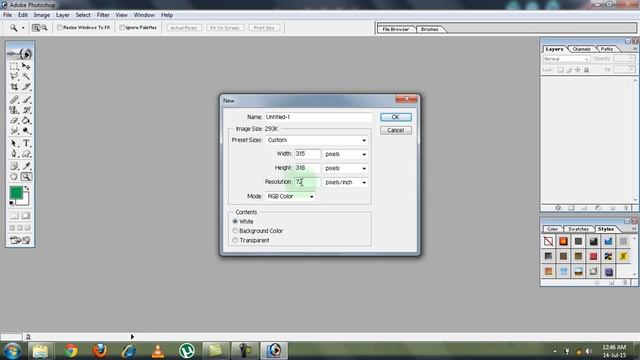Open the layer Opacity dropdown

pyautogui.click(x=631, y=59)
